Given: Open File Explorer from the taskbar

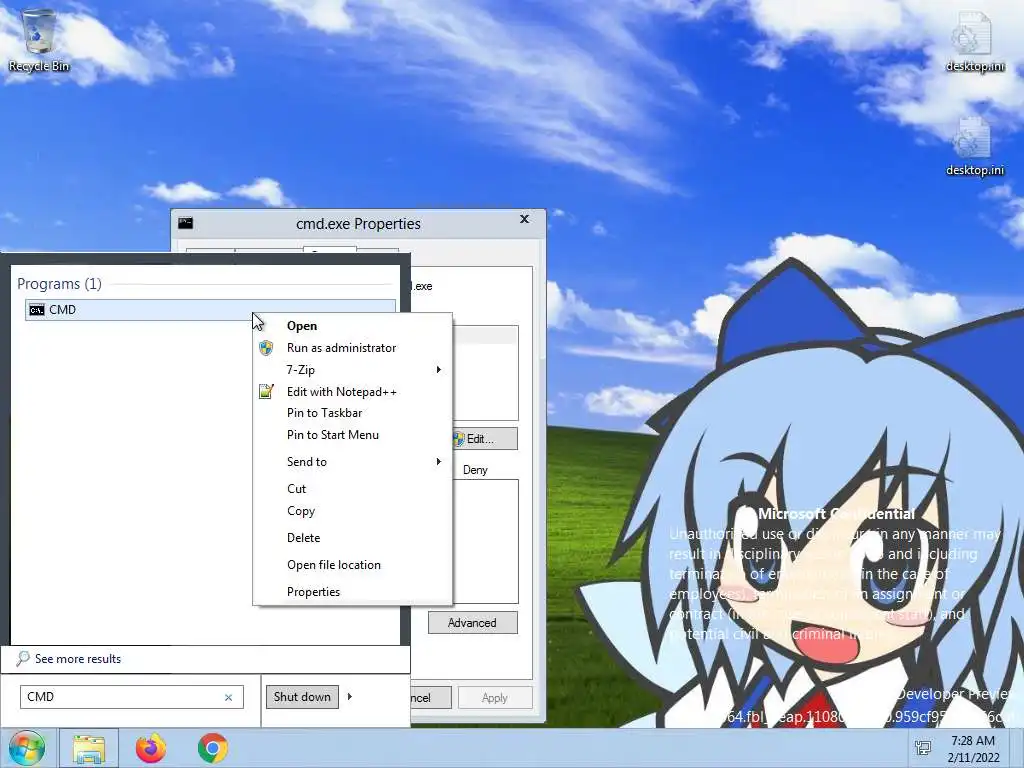Looking at the screenshot, I should [89, 748].
